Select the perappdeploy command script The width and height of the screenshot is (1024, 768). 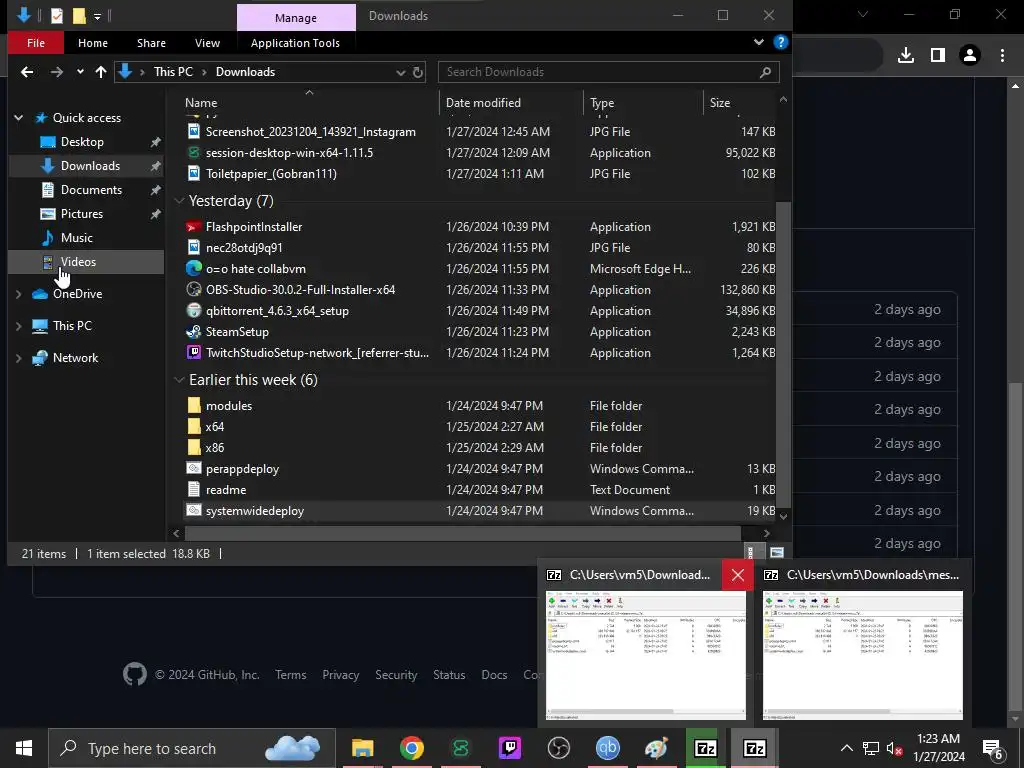242,469
